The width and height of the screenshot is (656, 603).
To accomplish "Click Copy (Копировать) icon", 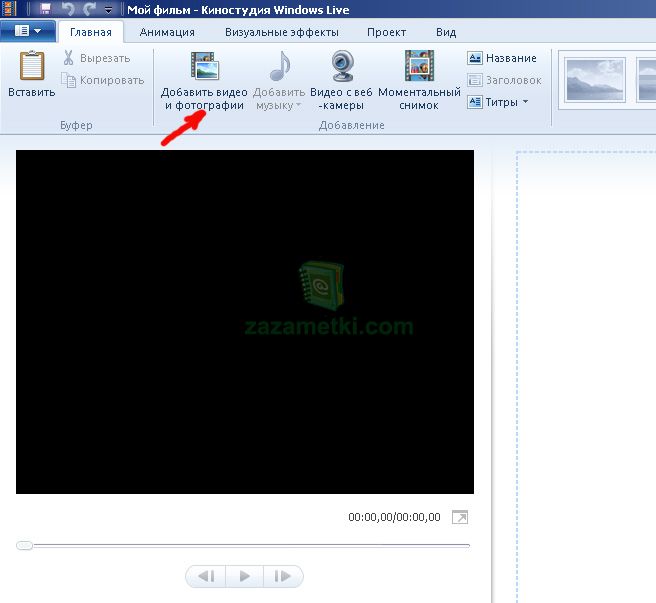I will pos(68,80).
